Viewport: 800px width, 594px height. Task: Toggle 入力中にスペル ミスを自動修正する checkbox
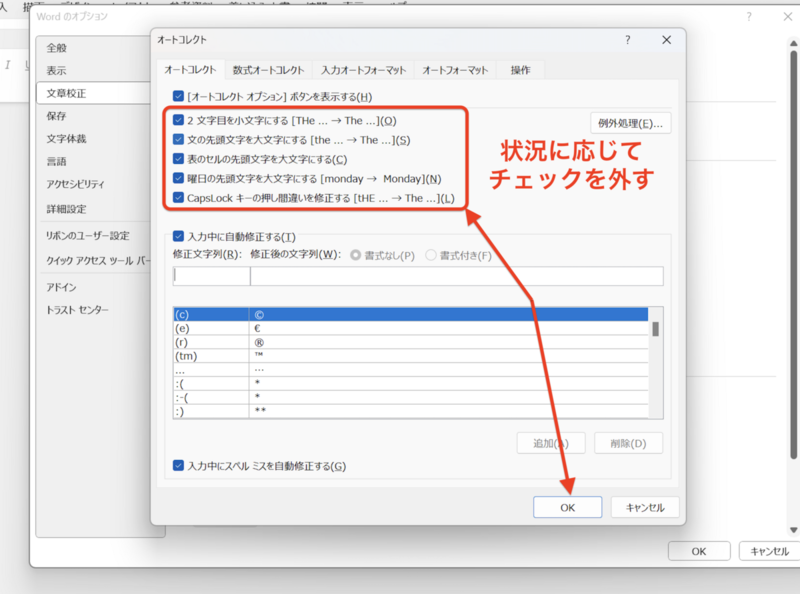(x=178, y=465)
